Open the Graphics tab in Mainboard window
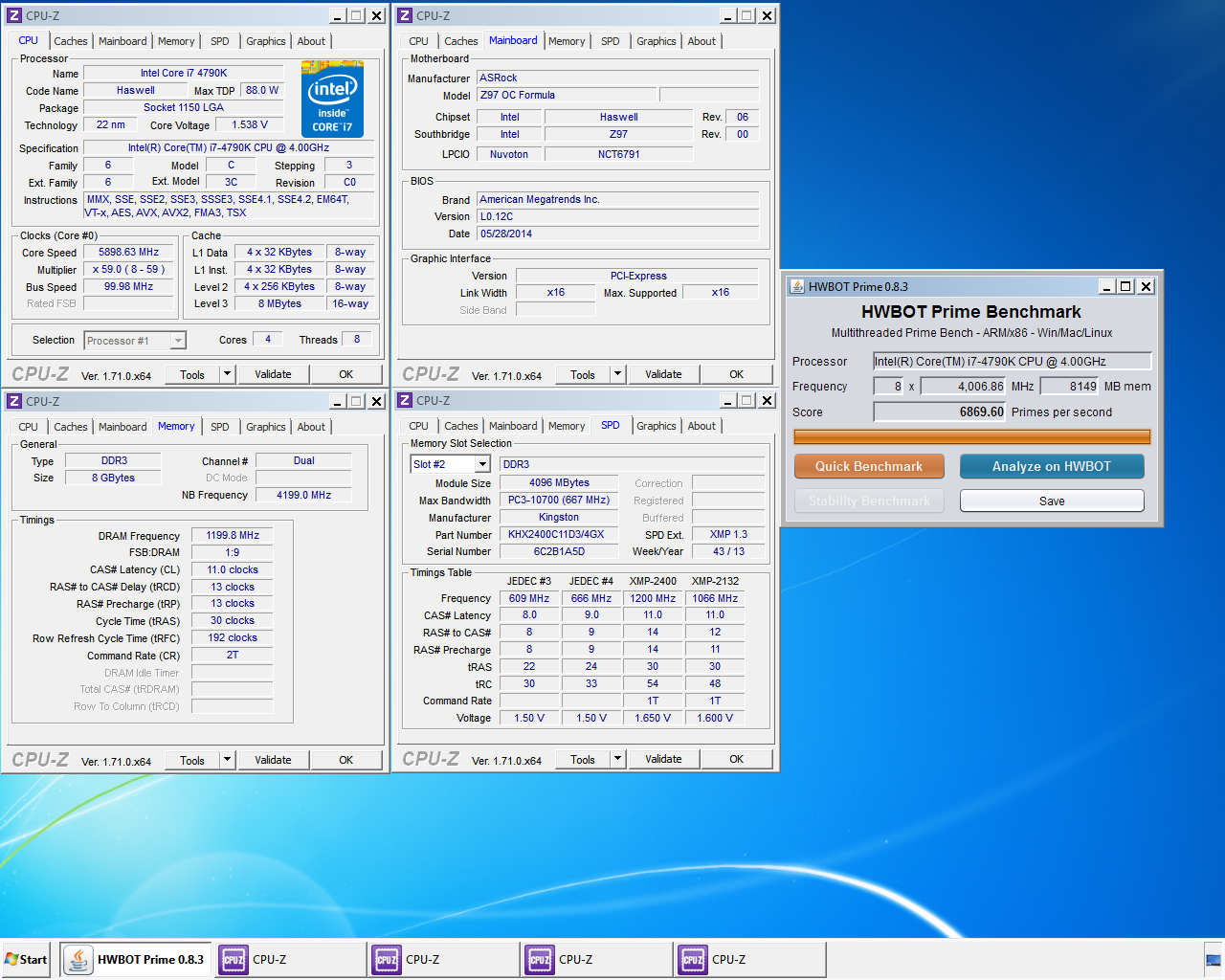The width and height of the screenshot is (1225, 980). click(x=657, y=41)
